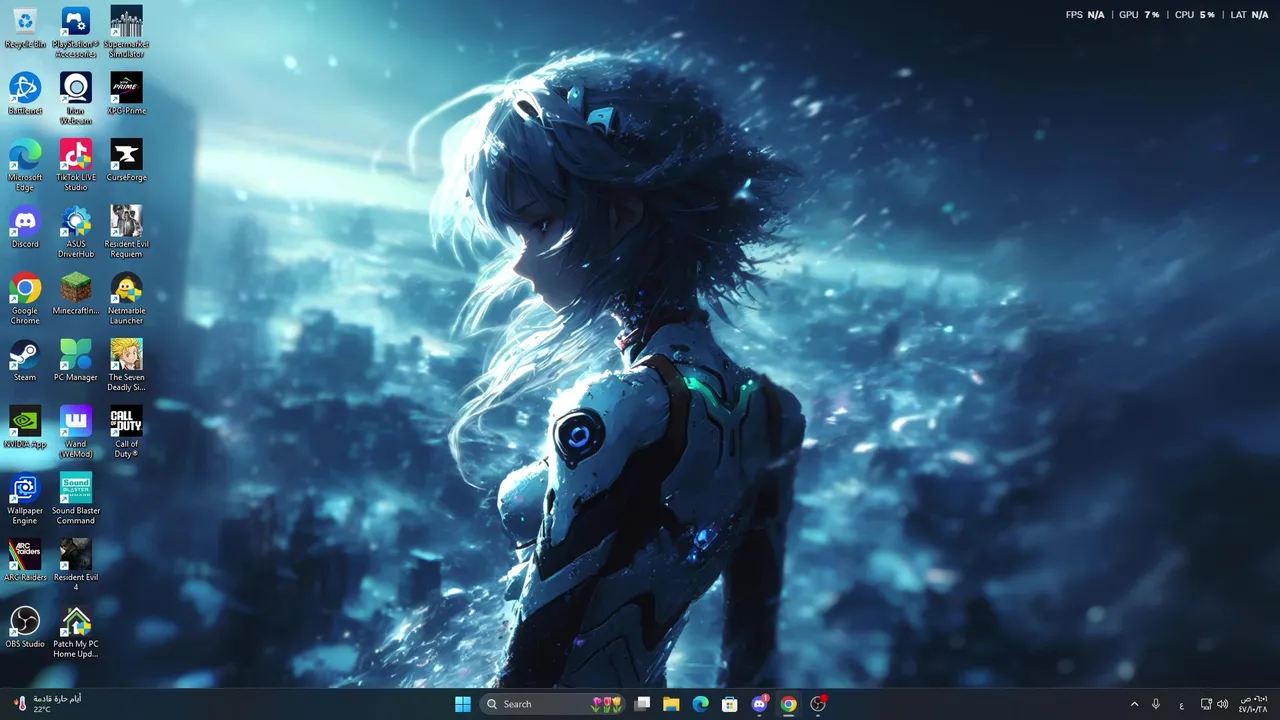Launch the PC Manager shortcut
The height and width of the screenshot is (720, 1280).
click(76, 360)
